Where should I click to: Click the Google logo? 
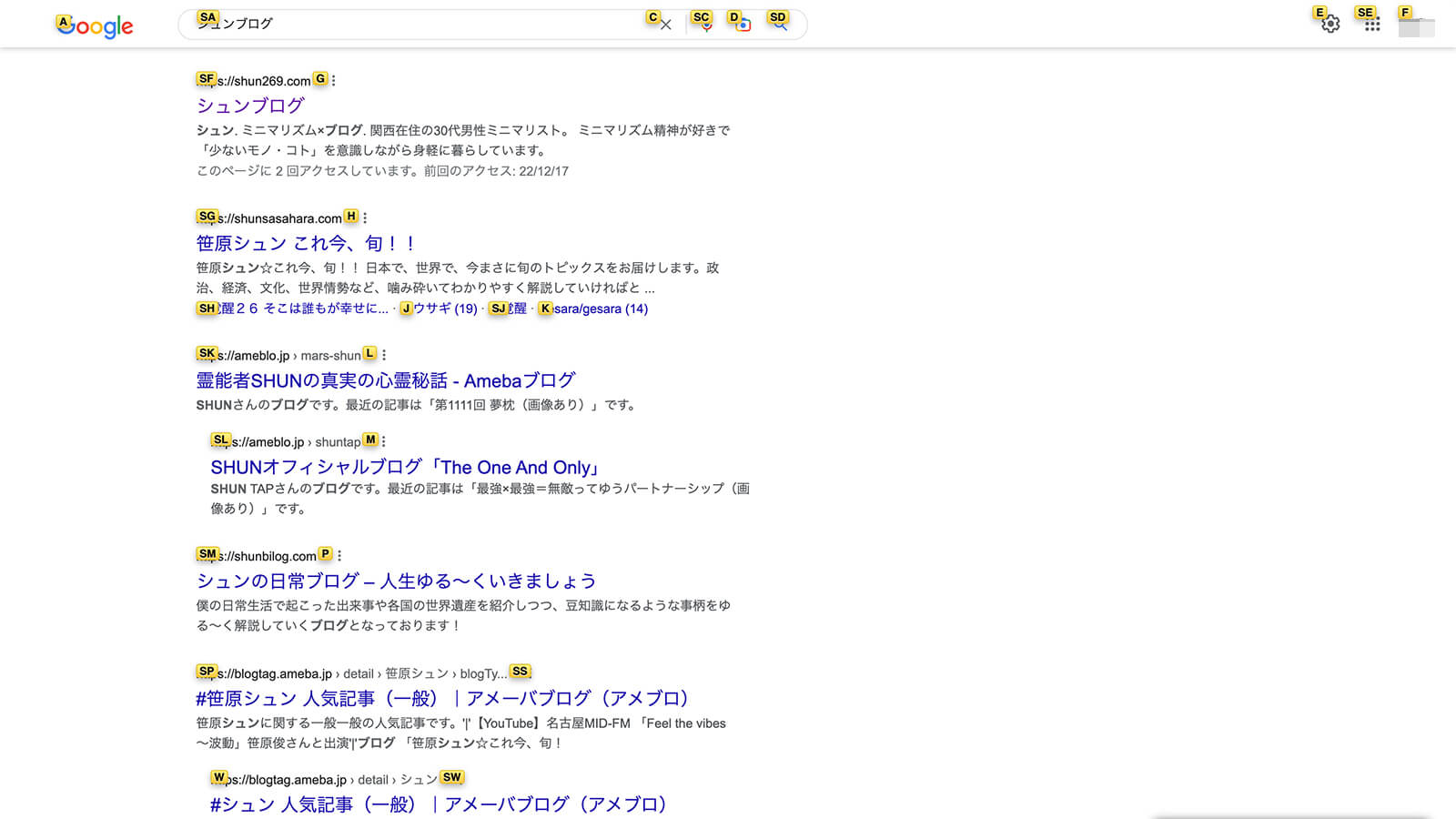[x=95, y=26]
